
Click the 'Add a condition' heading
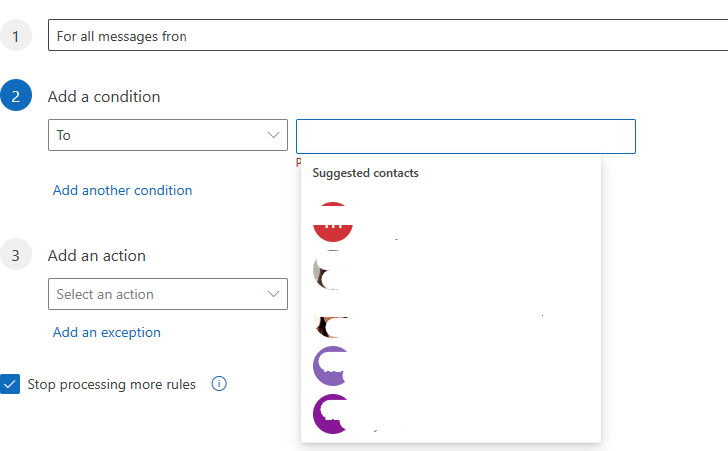point(104,97)
